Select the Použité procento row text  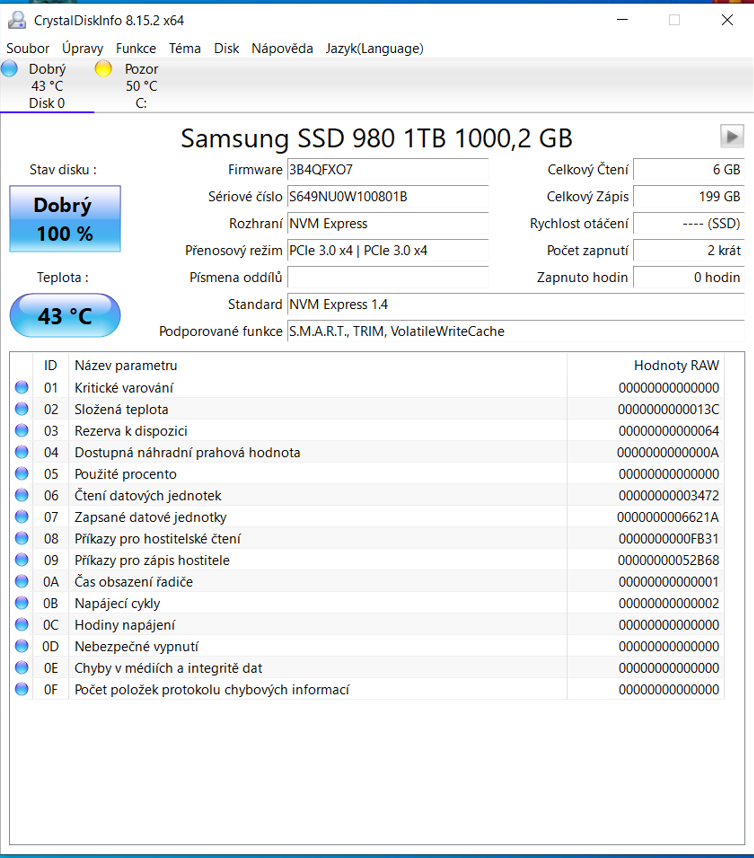point(125,474)
